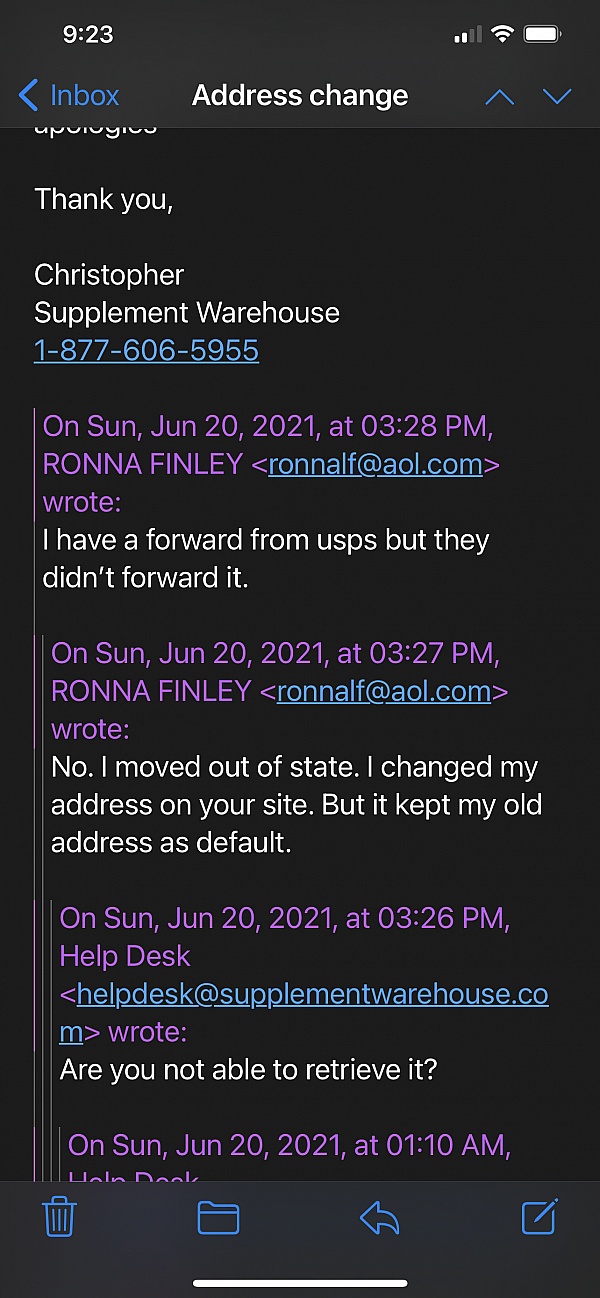The width and height of the screenshot is (600, 1298).
Task: Open the move-to-folder icon
Action: tap(218, 1217)
